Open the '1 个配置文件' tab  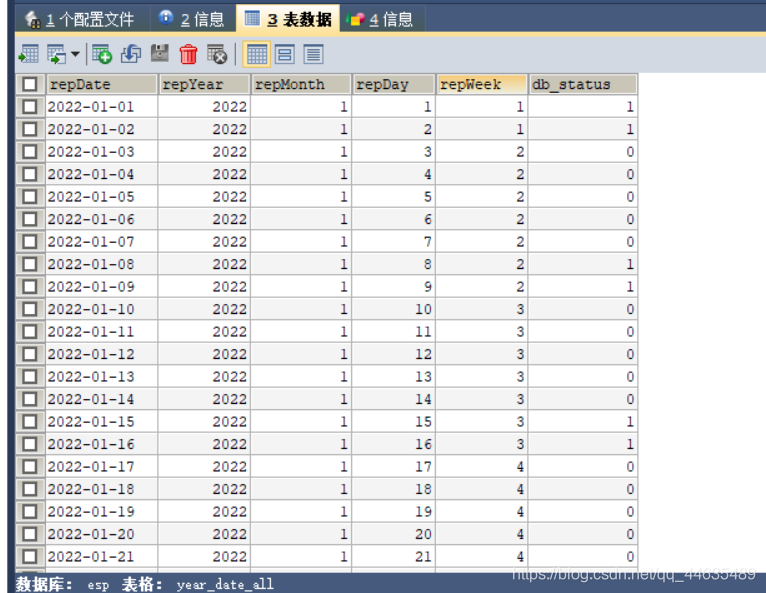[x=81, y=20]
